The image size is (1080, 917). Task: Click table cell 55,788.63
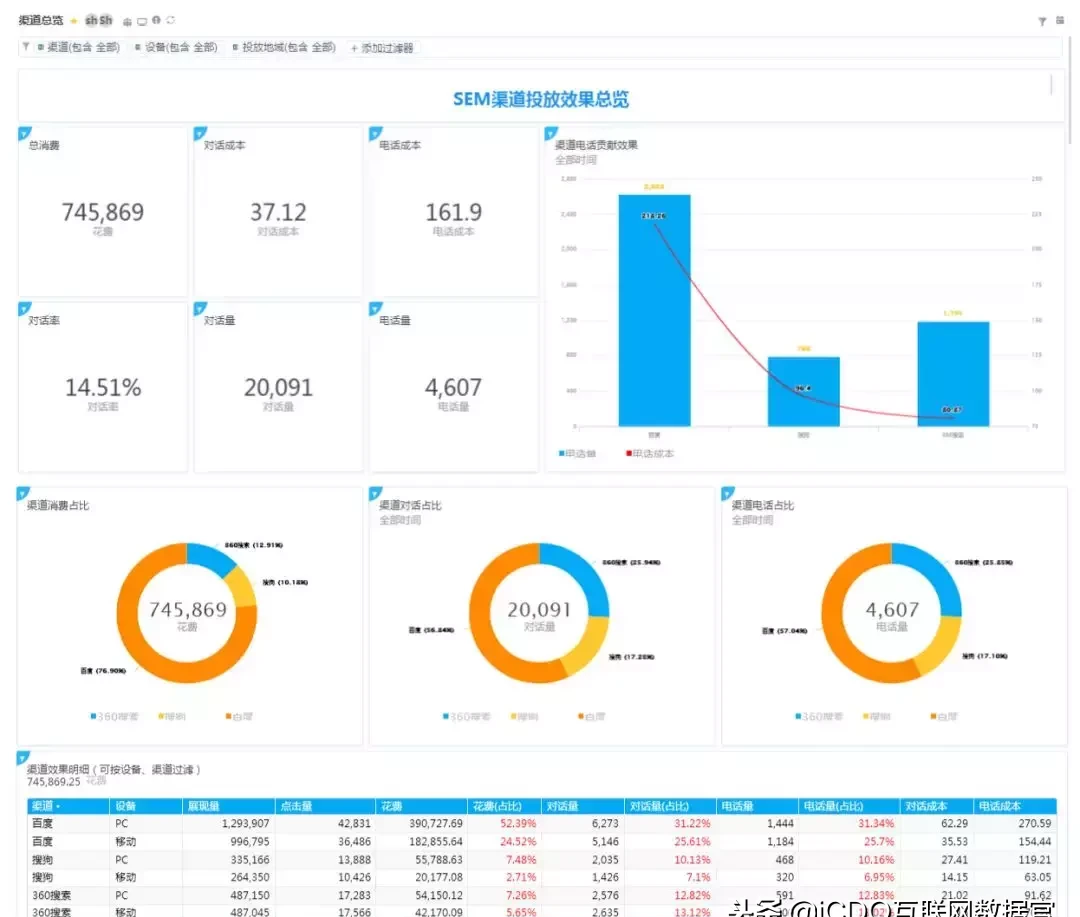coord(439,860)
